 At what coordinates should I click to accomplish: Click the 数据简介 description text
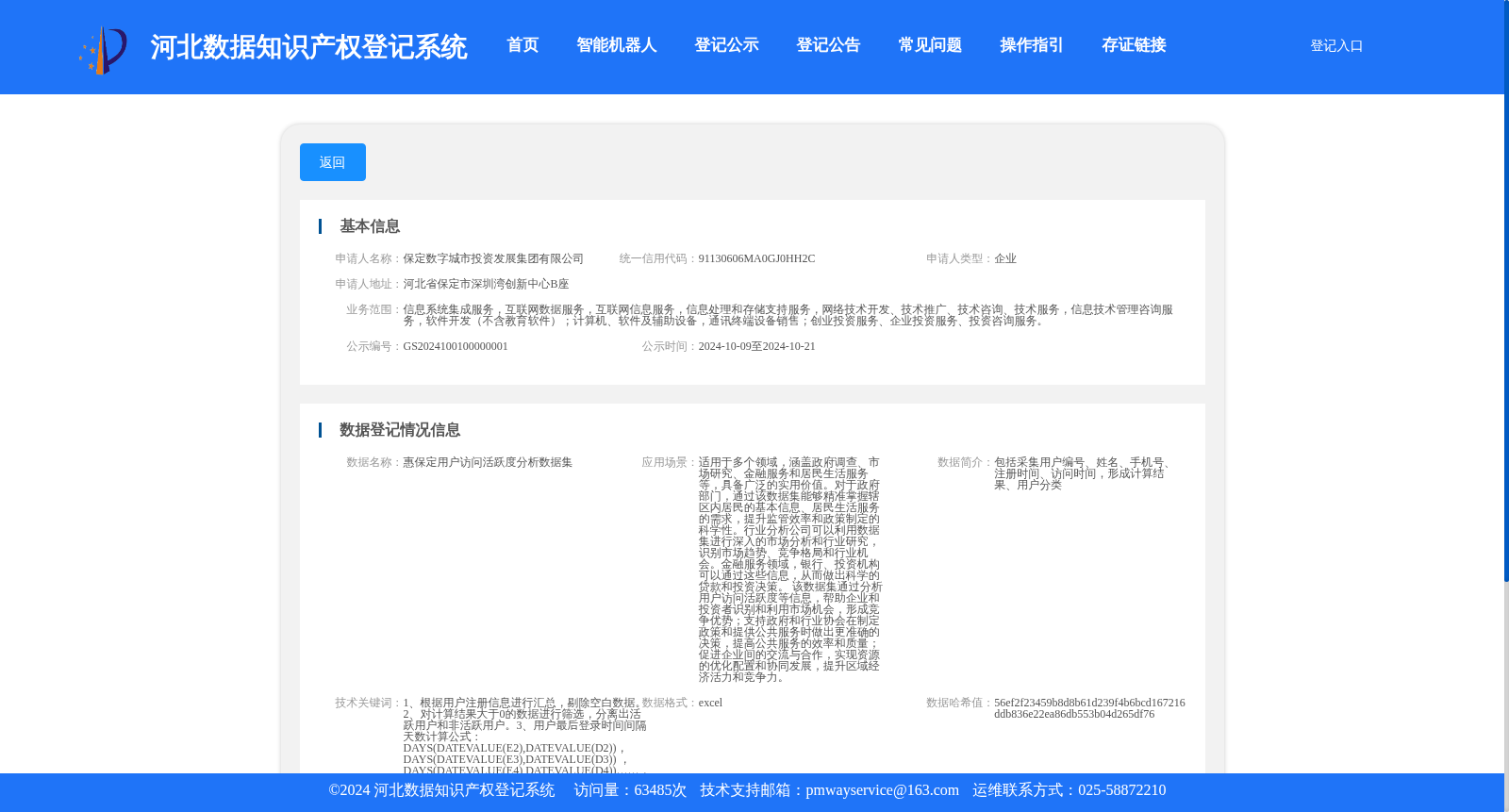pos(1085,473)
